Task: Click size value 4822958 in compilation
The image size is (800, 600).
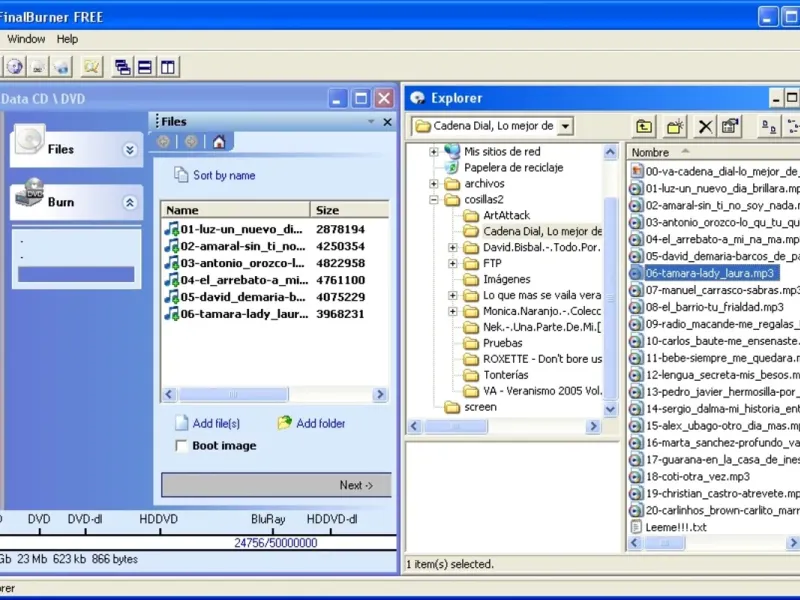Action: pyautogui.click(x=340, y=263)
